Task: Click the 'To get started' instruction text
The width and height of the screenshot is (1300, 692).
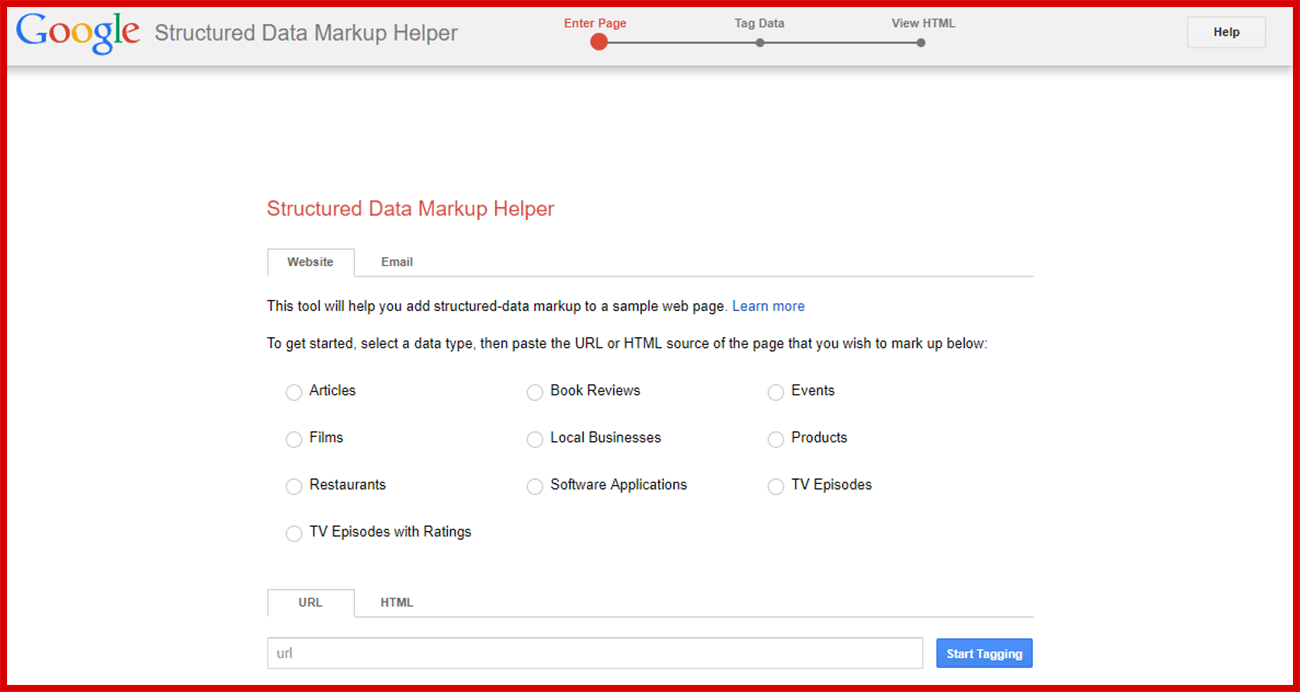Action: click(x=627, y=344)
